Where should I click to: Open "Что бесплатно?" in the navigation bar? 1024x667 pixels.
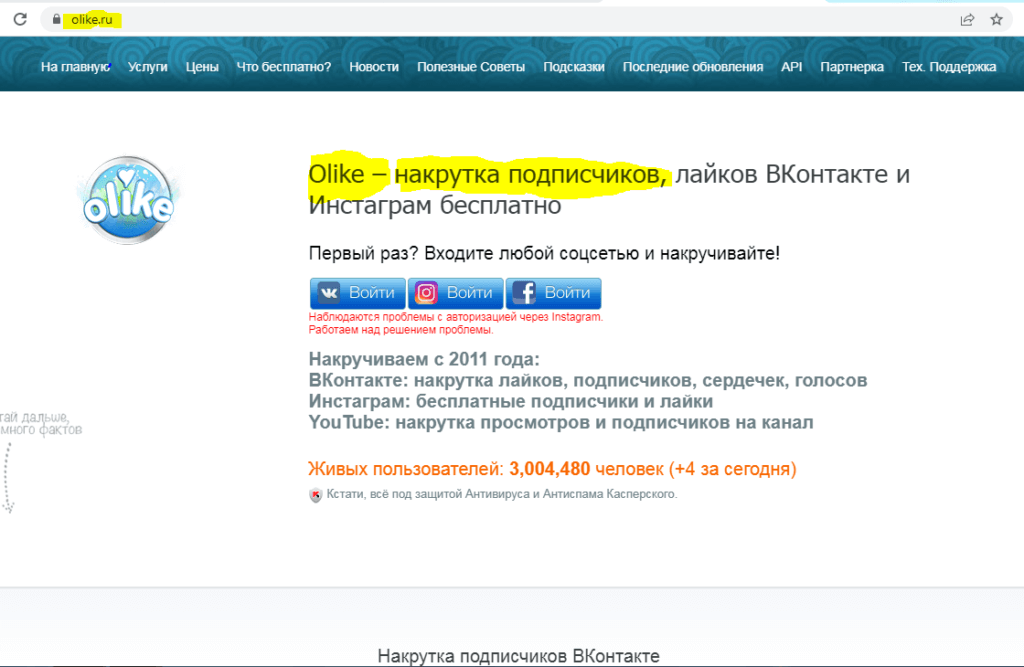coord(284,67)
